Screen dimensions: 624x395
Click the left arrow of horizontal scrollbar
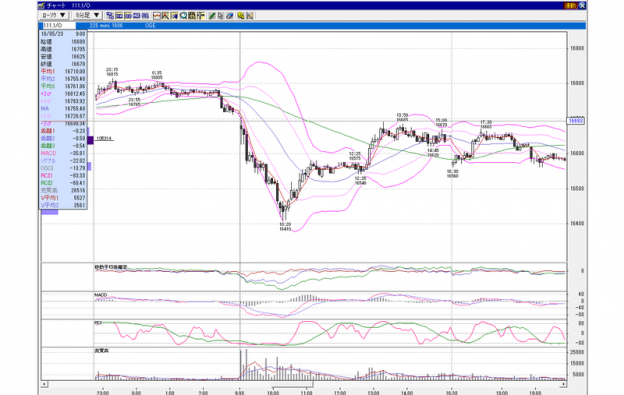click(45, 384)
